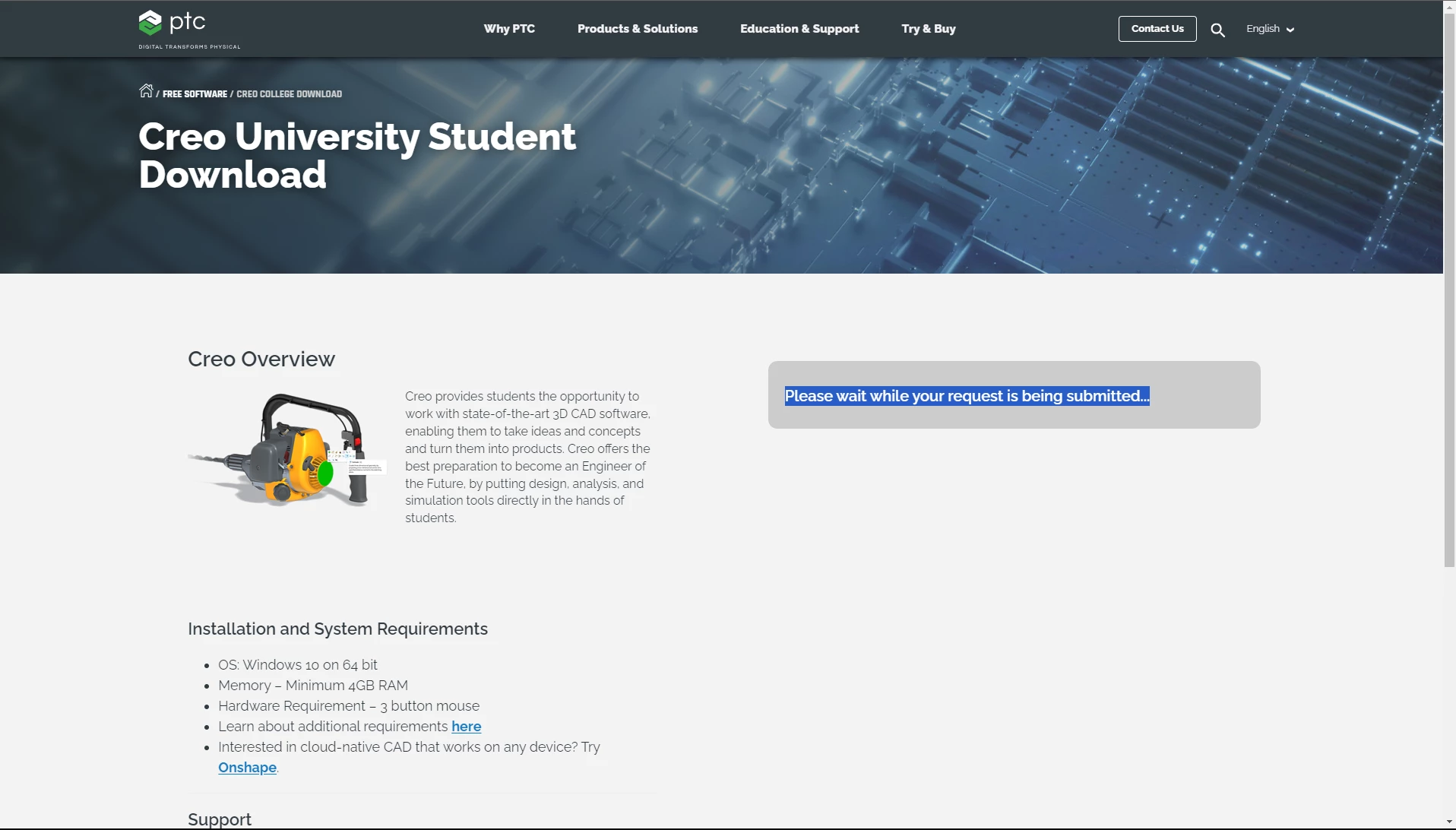Click the Creo product image thumbnail
Screen dimensions: 1456x830
coord(287,450)
